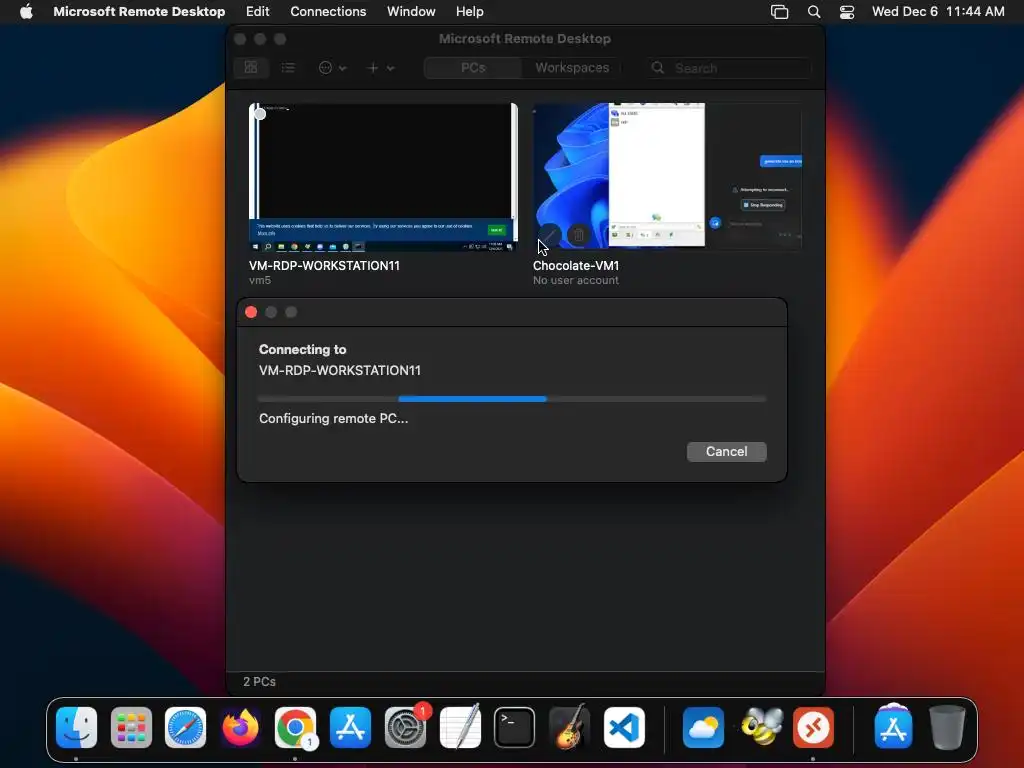Select the PCs tab
This screenshot has width=1024, height=768.
[x=473, y=67]
